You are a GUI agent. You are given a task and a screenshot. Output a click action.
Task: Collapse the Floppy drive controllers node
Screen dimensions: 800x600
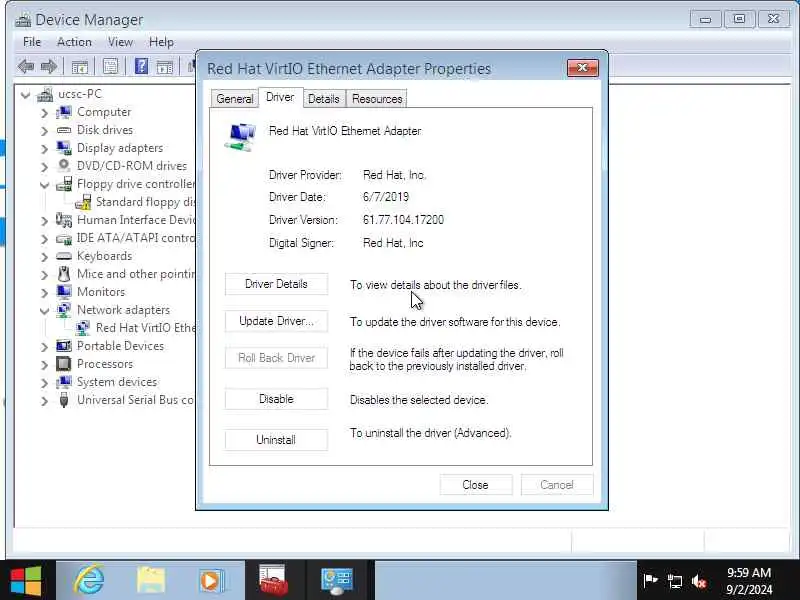[44, 184]
